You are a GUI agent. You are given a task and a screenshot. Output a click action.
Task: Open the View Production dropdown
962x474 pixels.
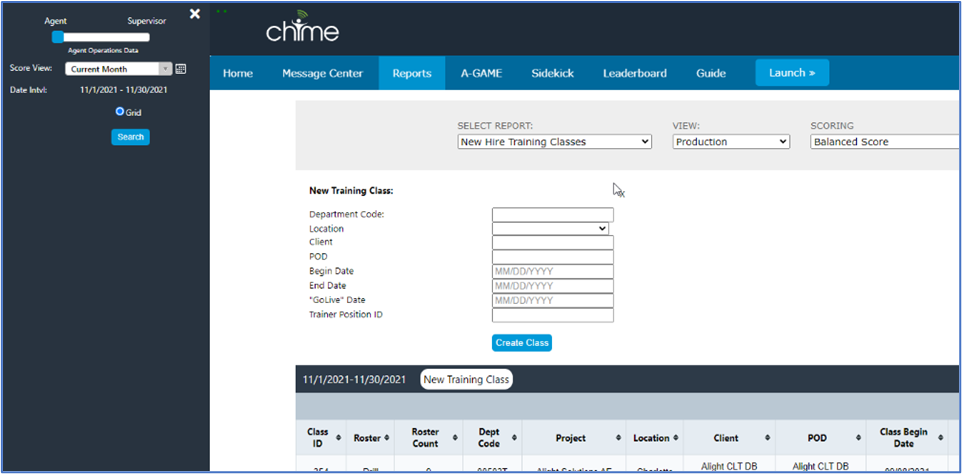click(731, 142)
